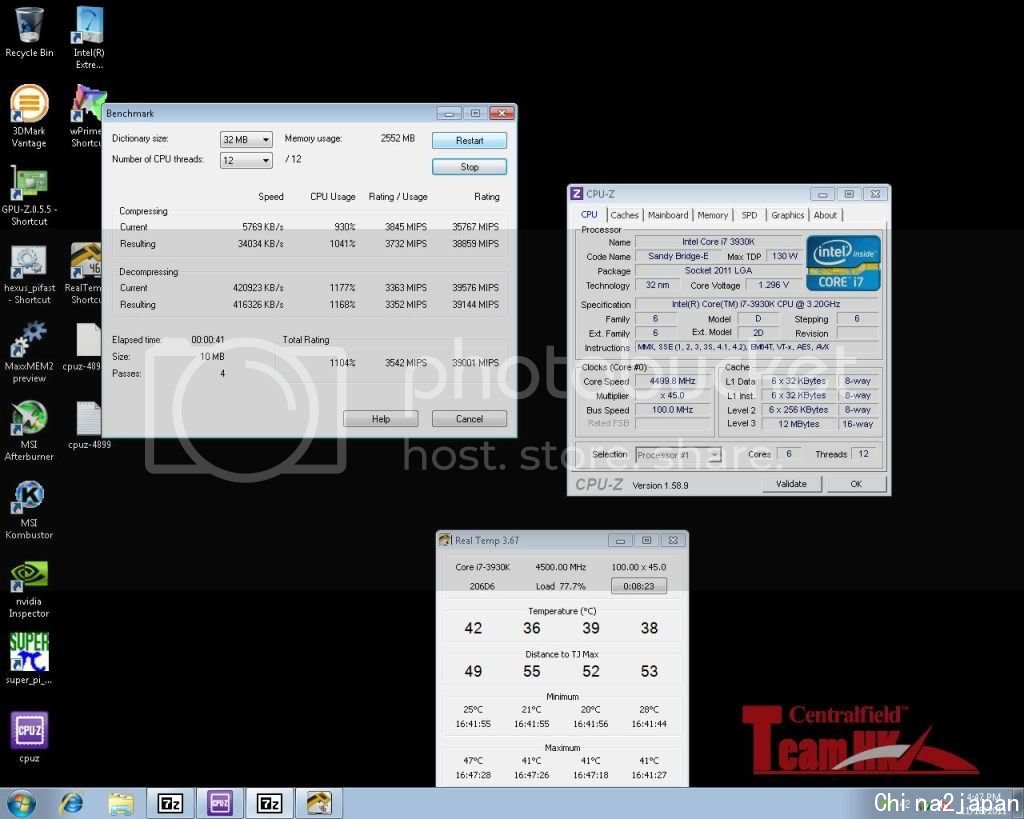Launch Internet Explorer from taskbar

coord(72,803)
